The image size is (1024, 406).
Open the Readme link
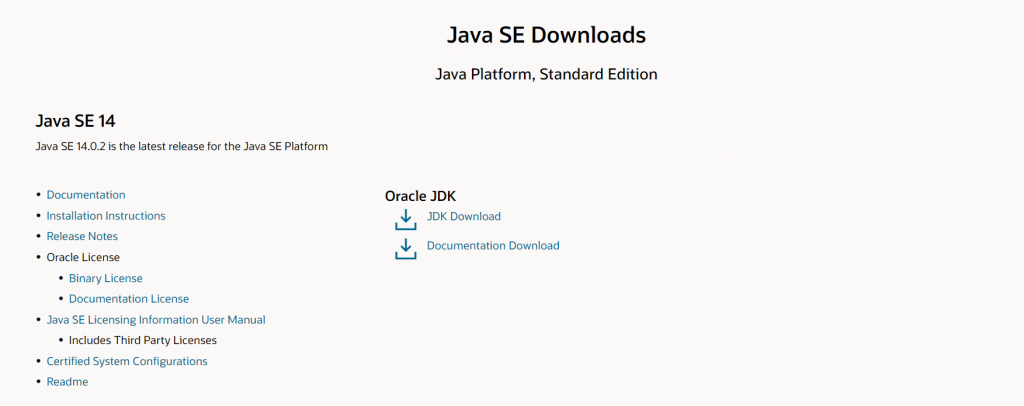coord(67,382)
